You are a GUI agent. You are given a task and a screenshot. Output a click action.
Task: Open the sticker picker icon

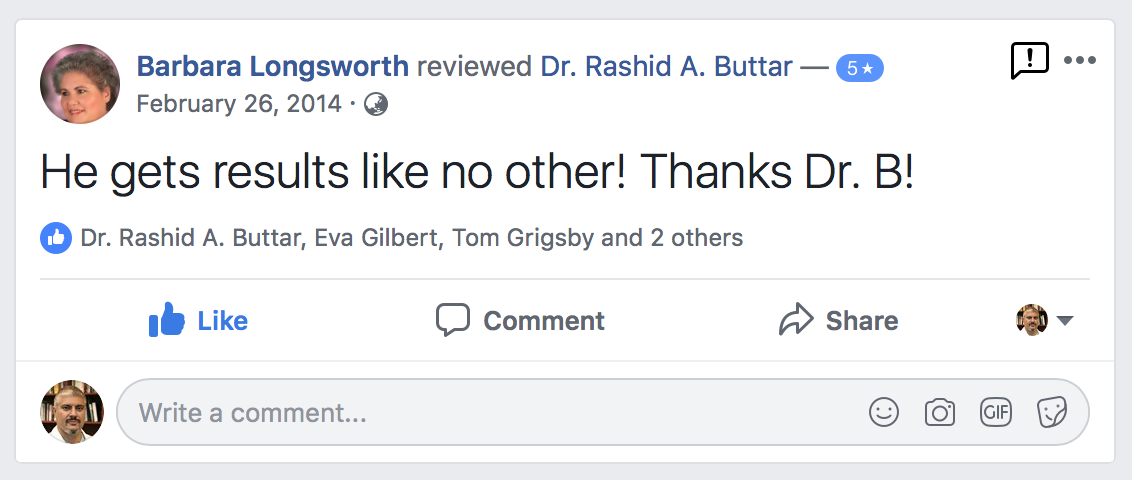[x=1052, y=413]
